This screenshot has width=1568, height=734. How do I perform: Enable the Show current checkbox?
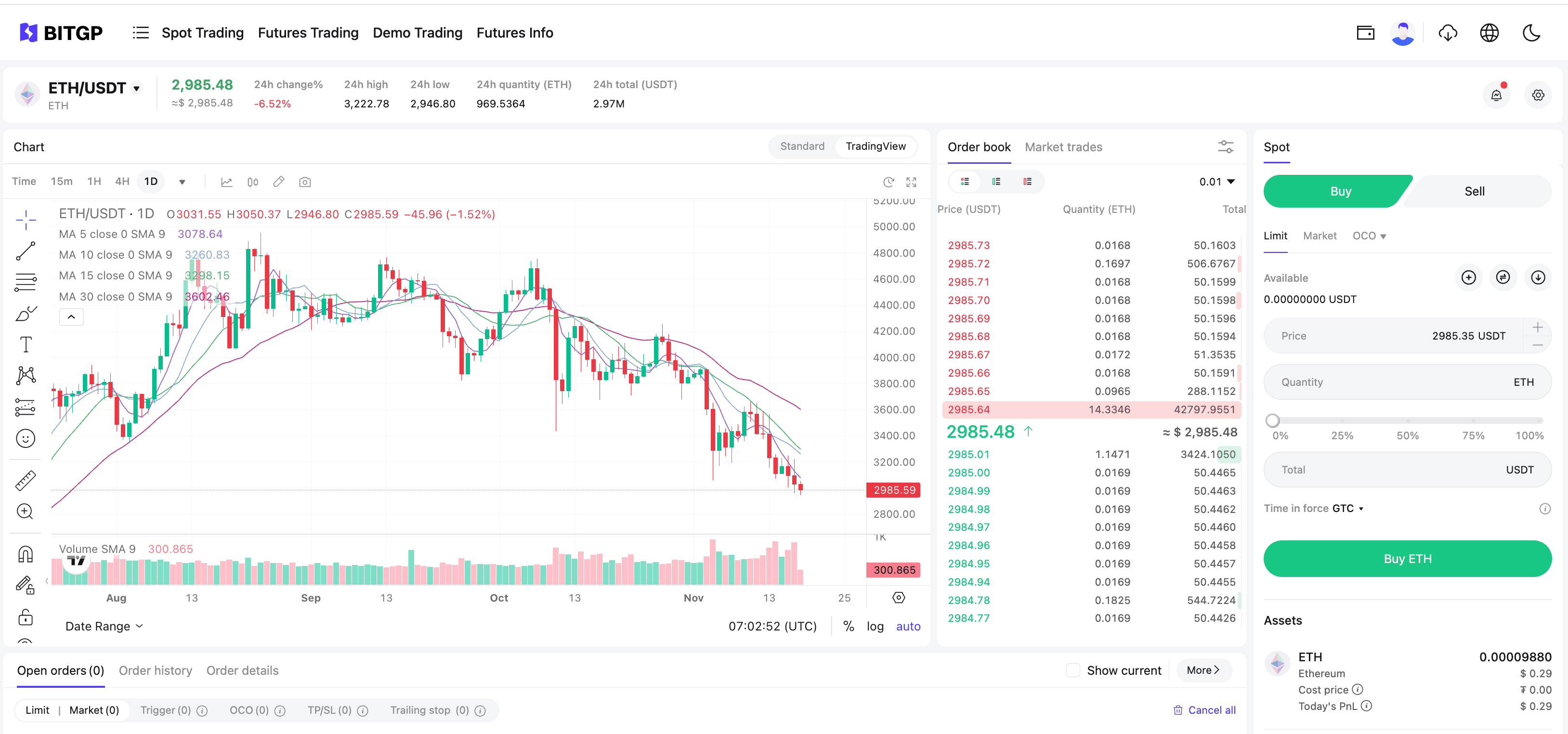(x=1073, y=670)
